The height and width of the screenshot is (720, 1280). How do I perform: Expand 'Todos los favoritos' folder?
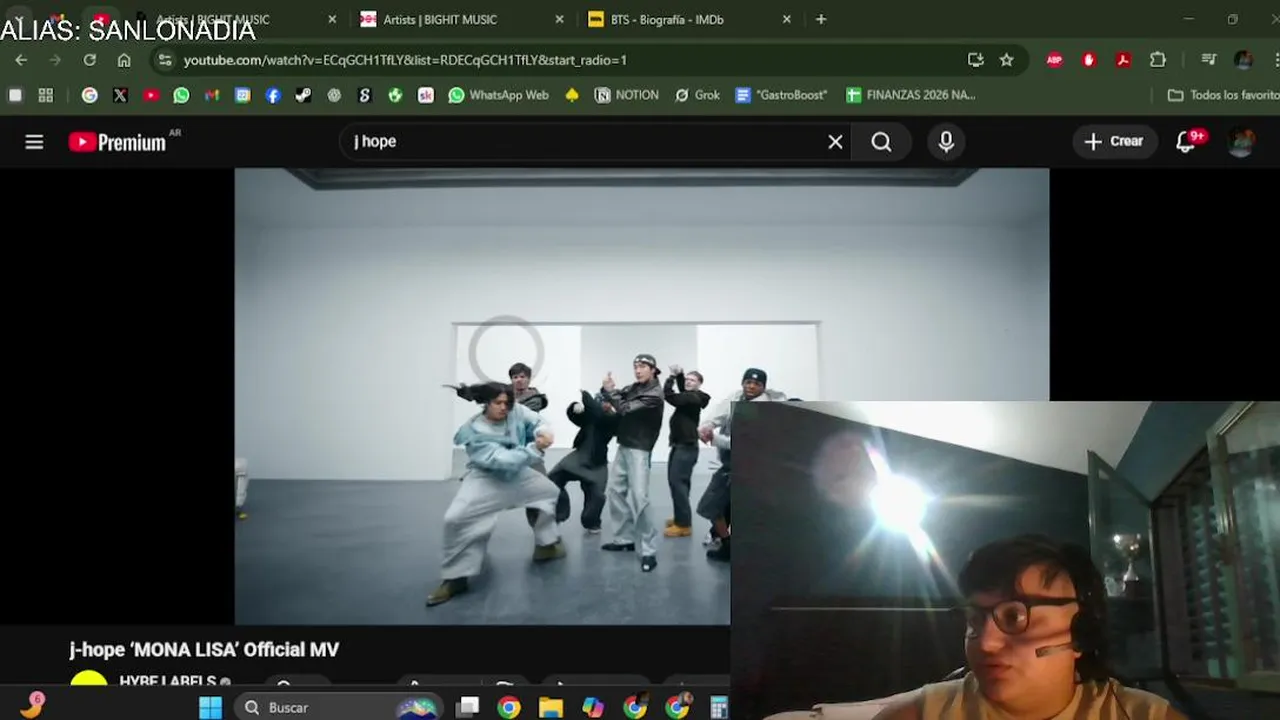coord(1223,95)
